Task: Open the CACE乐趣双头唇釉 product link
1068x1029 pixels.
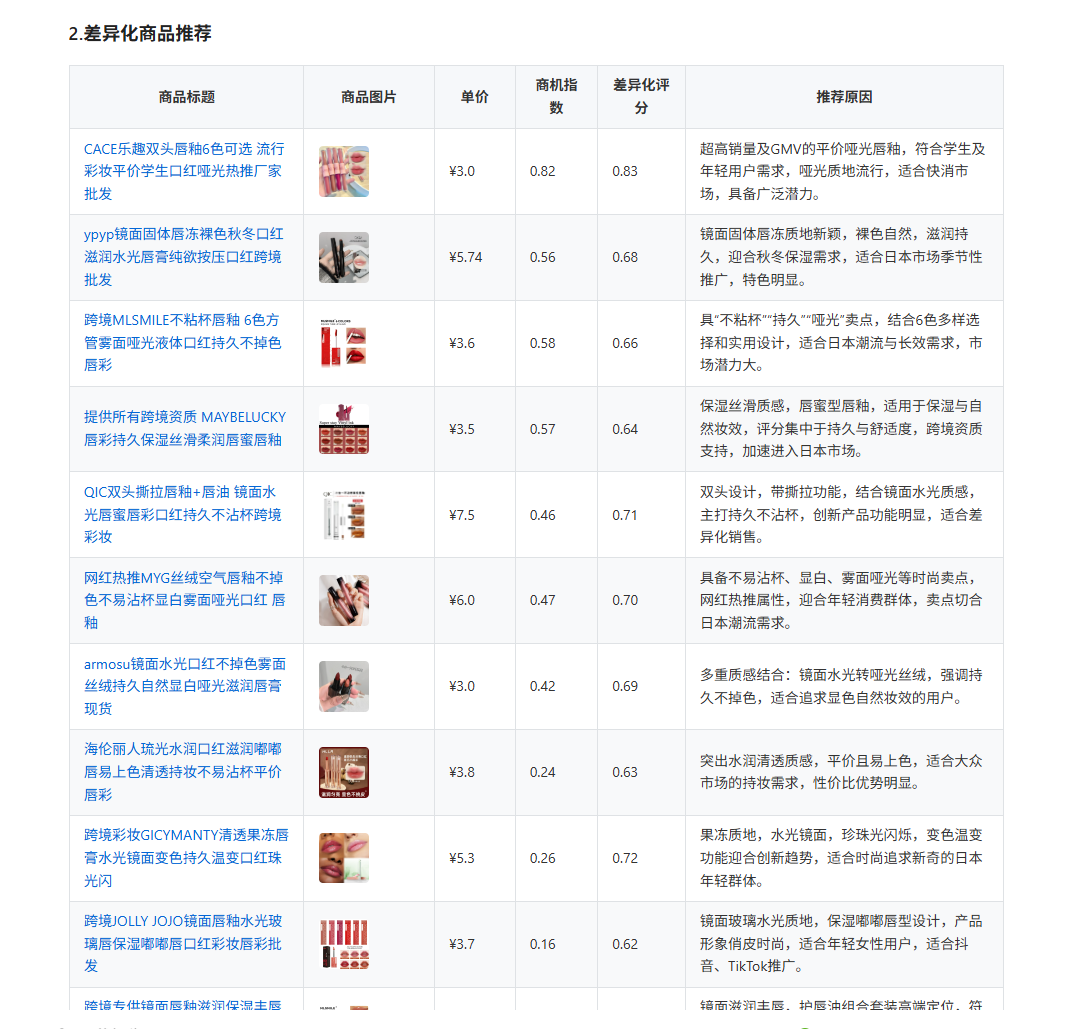Action: pyautogui.click(x=184, y=171)
